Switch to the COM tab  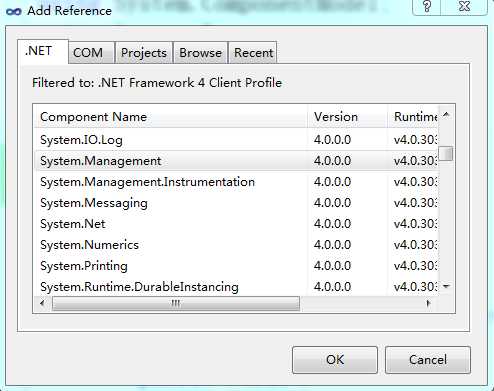click(91, 53)
